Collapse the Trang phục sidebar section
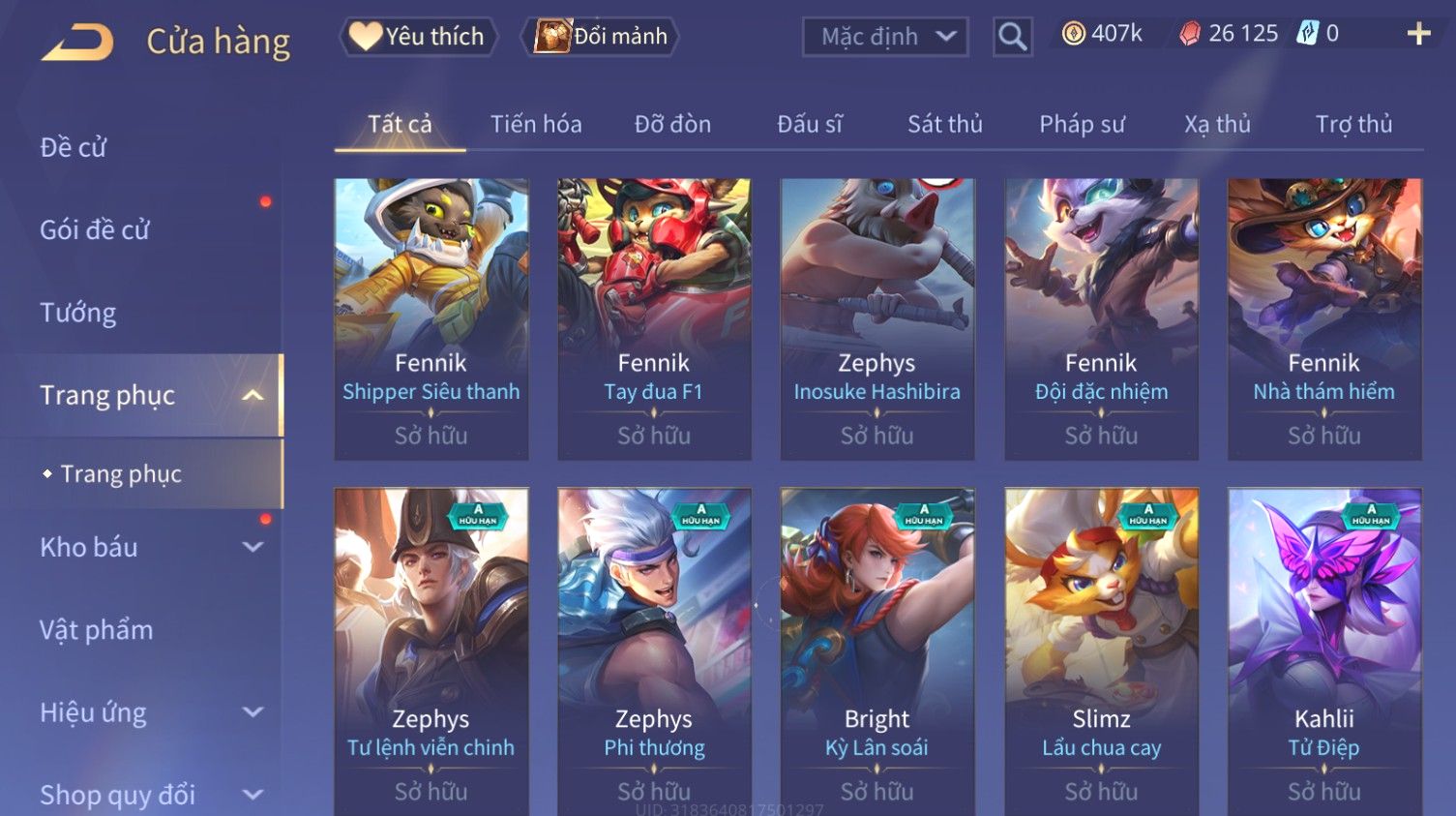This screenshot has height=816, width=1456. (x=253, y=395)
